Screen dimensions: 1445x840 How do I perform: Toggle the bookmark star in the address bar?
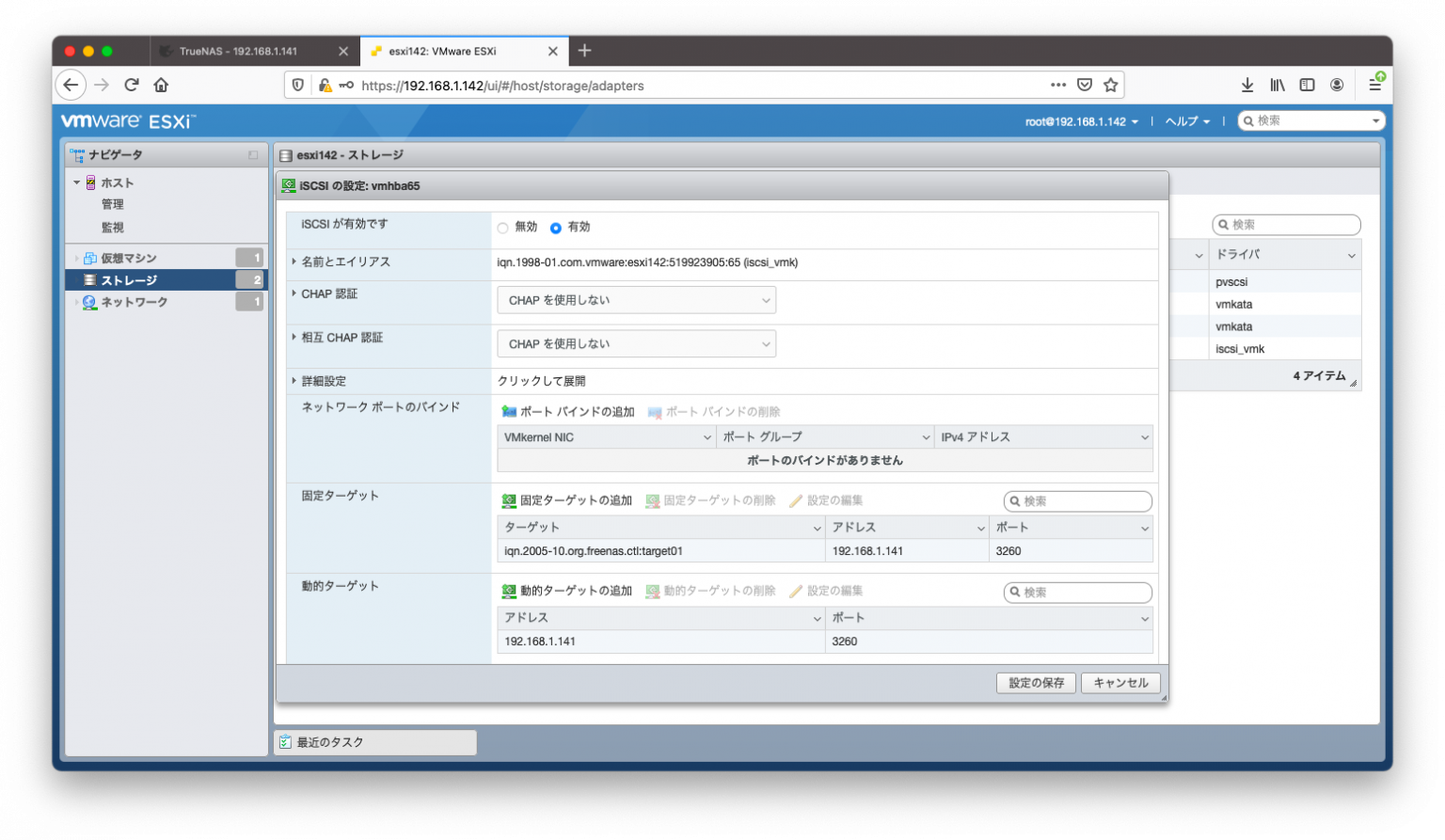coord(1110,85)
